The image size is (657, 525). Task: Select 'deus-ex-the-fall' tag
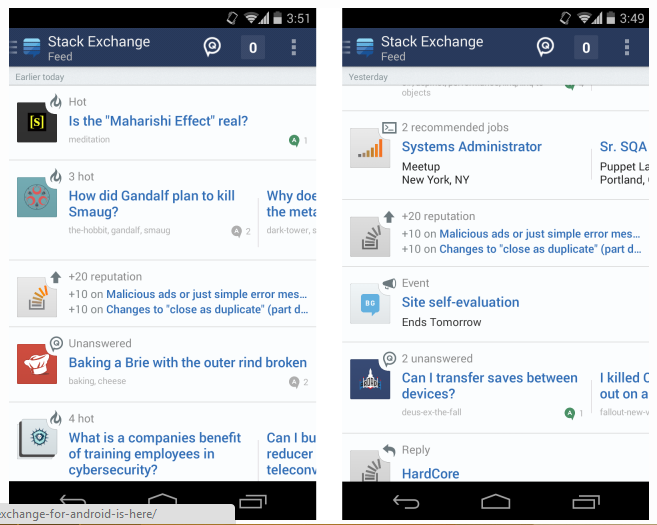(x=432, y=412)
